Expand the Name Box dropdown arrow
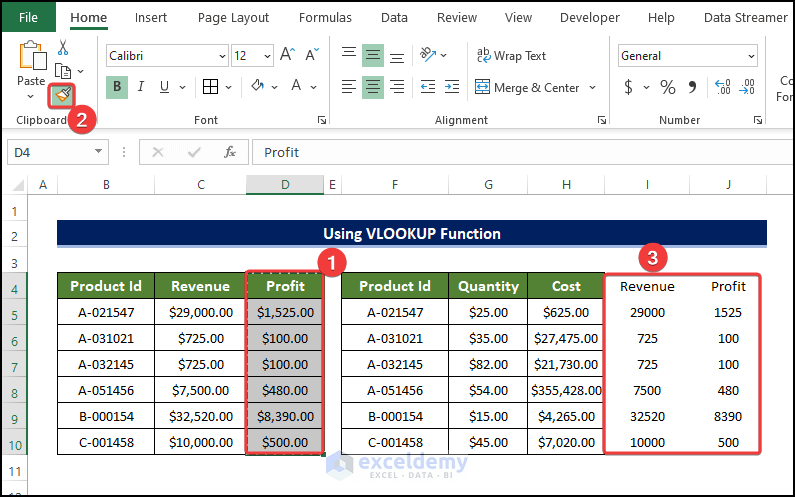795x497 pixels. [98, 151]
